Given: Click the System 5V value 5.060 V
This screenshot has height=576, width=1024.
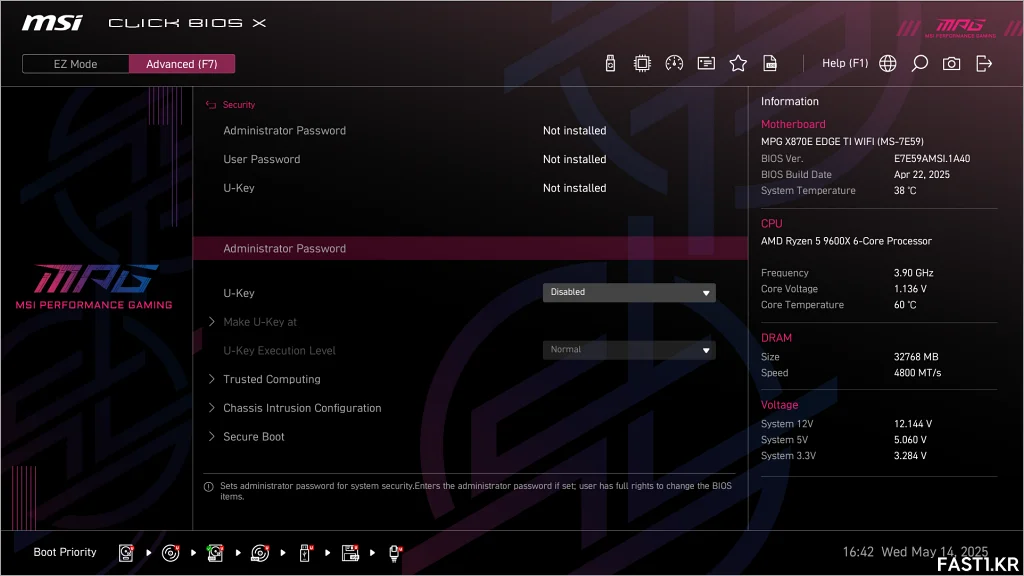Looking at the screenshot, I should tap(910, 440).
